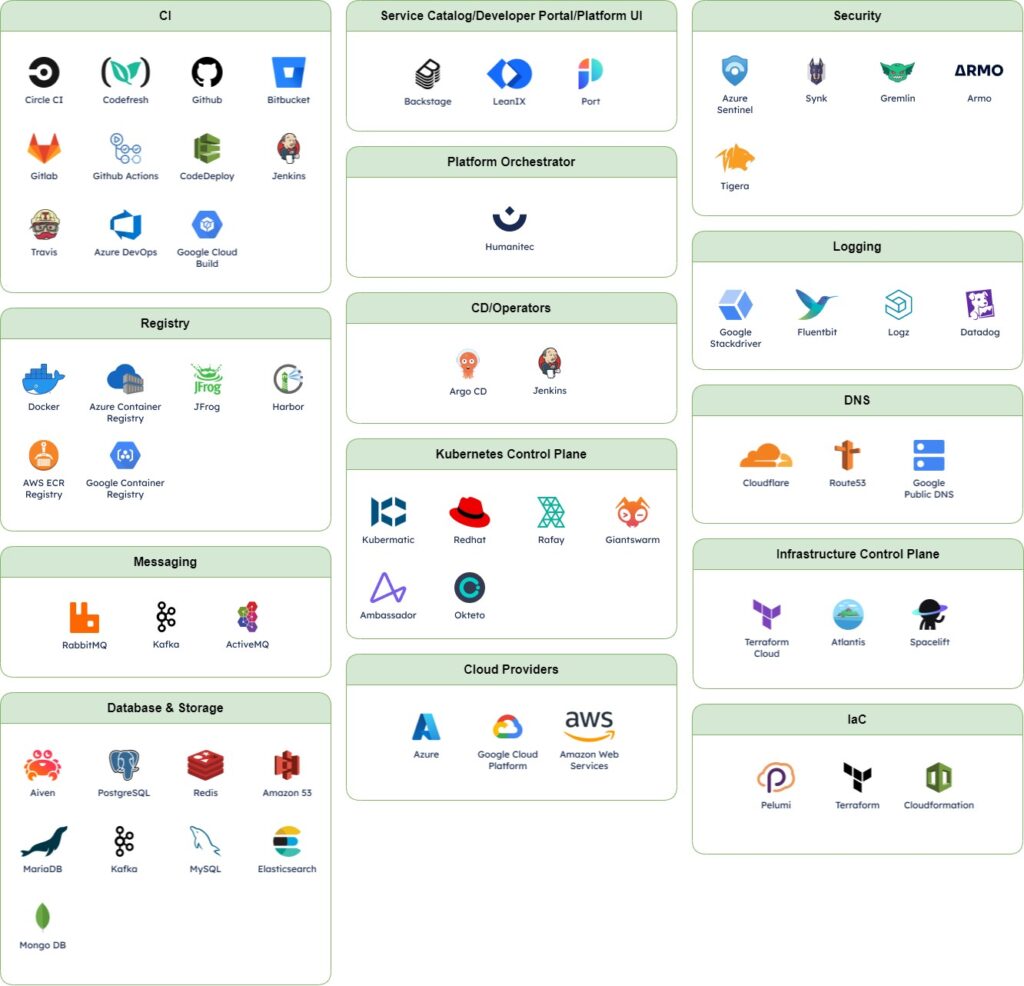The image size is (1024, 986).
Task: Click the Cloudformation icon
Action: [x=939, y=778]
